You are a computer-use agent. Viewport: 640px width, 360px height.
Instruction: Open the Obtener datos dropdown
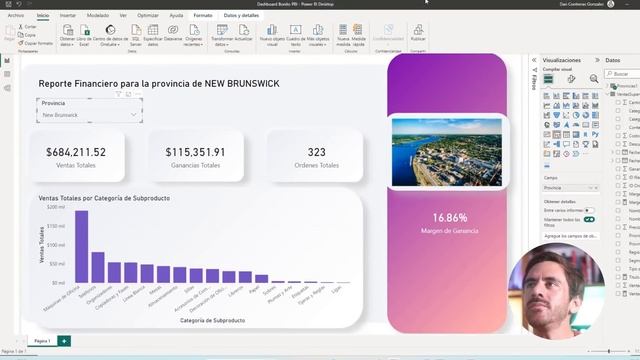pos(67,35)
